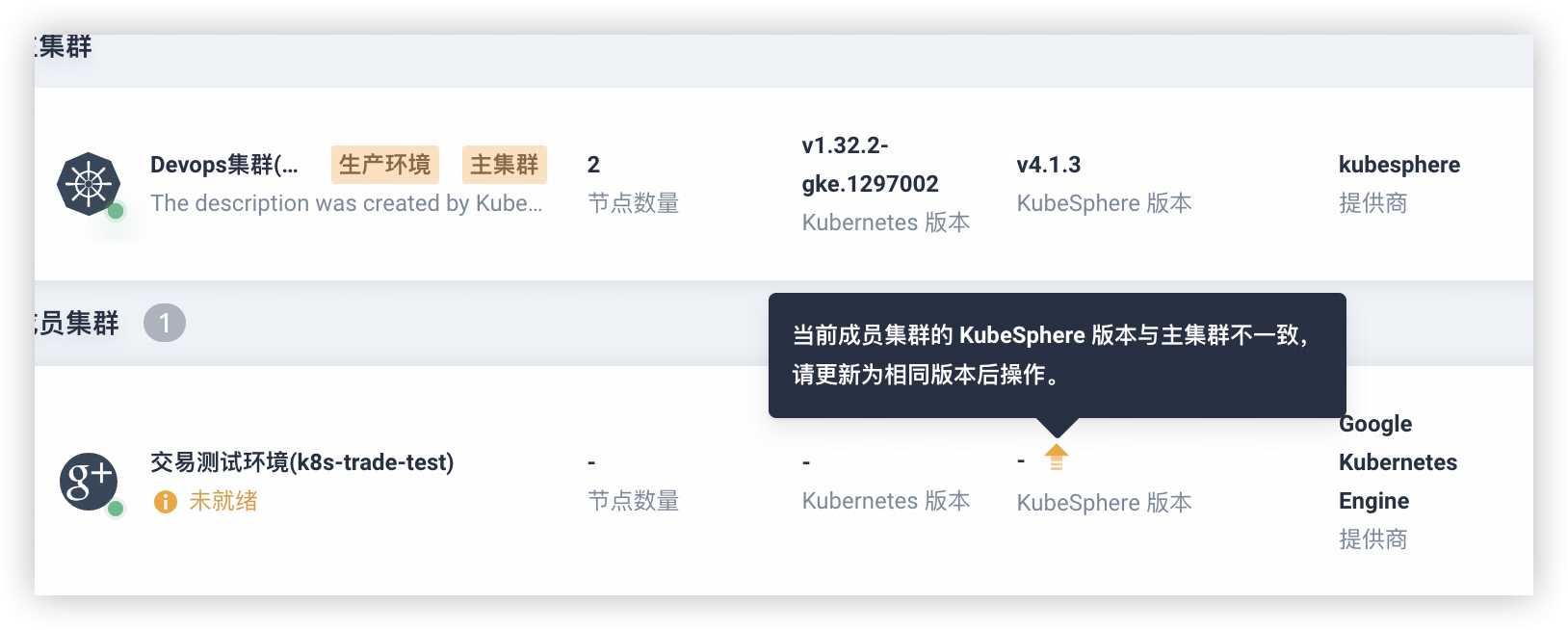Viewport: 1568px width, 630px height.
Task: Click the Devops cluster description text
Action: [346, 203]
